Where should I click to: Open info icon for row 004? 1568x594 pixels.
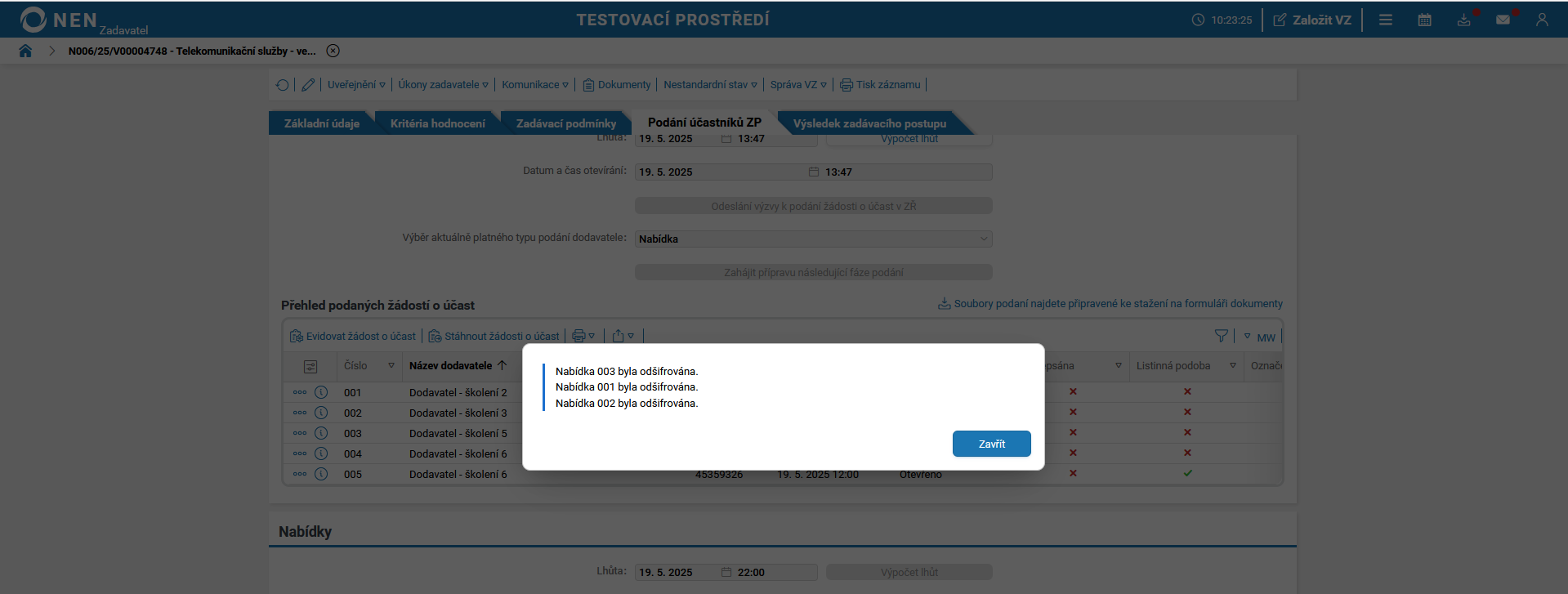321,453
